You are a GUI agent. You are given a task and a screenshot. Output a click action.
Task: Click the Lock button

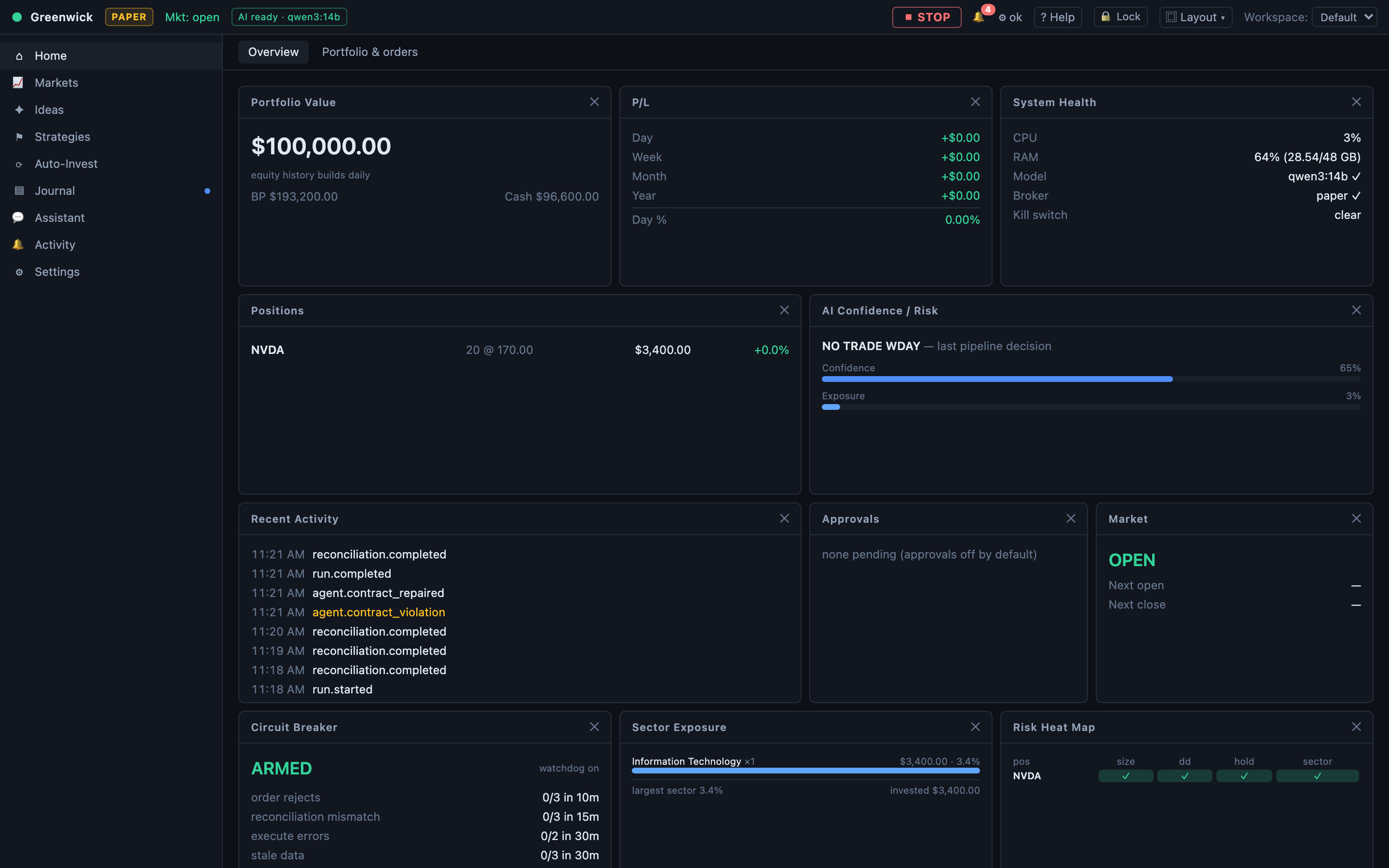1120,17
